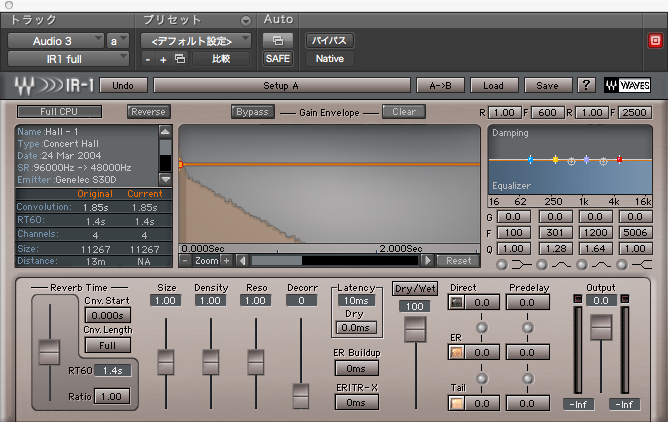Toggle the high shelf EQ band button

pos(622,265)
